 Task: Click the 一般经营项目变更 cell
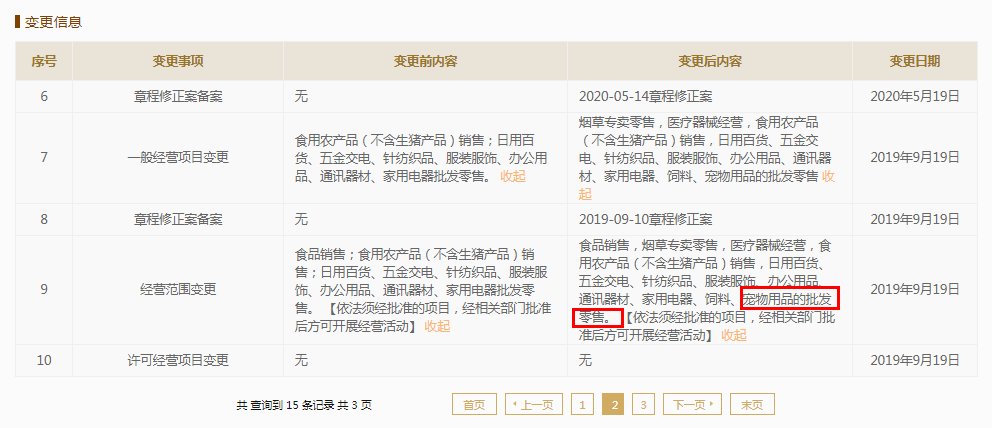pyautogui.click(x=178, y=158)
